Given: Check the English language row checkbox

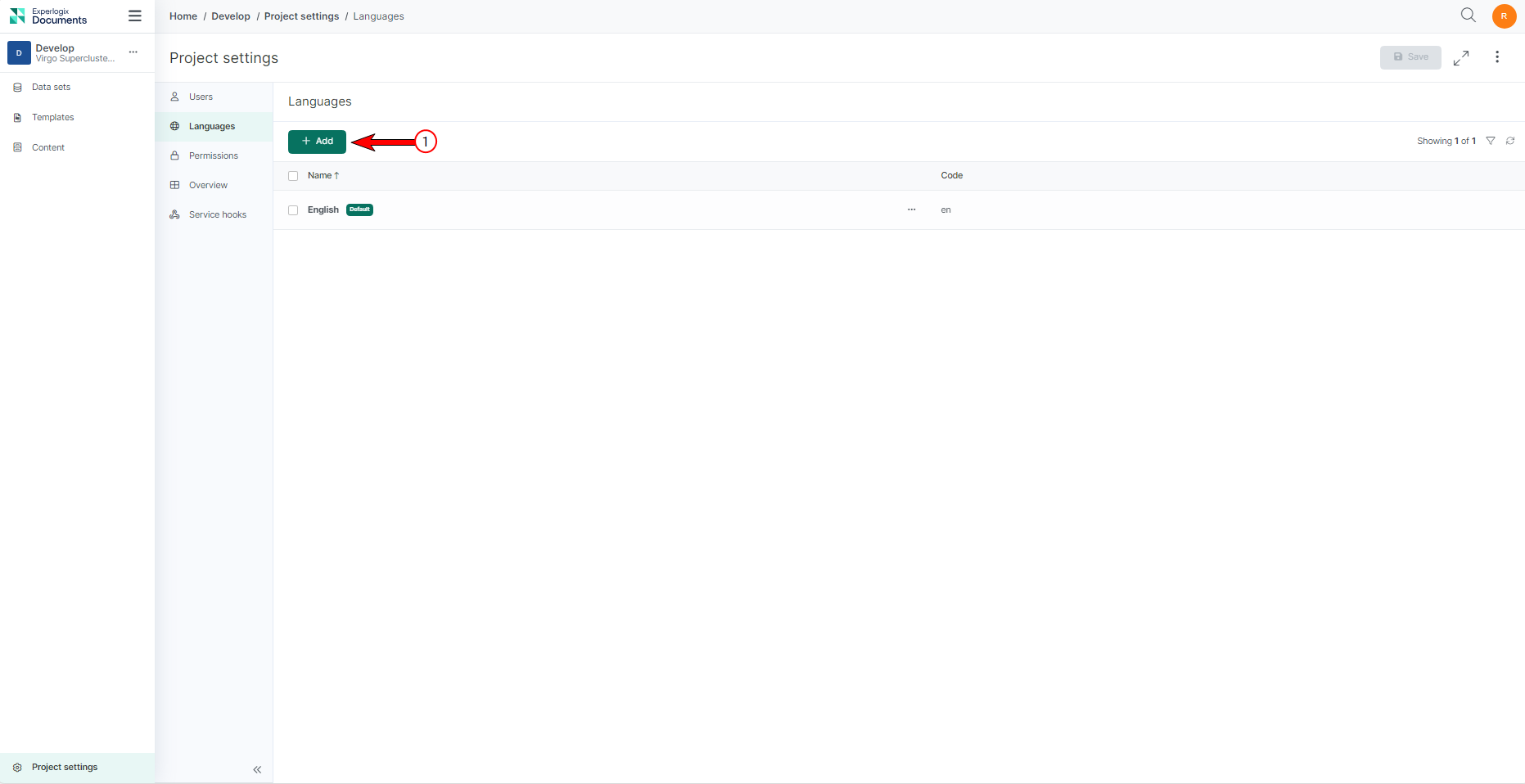Looking at the screenshot, I should [x=293, y=210].
